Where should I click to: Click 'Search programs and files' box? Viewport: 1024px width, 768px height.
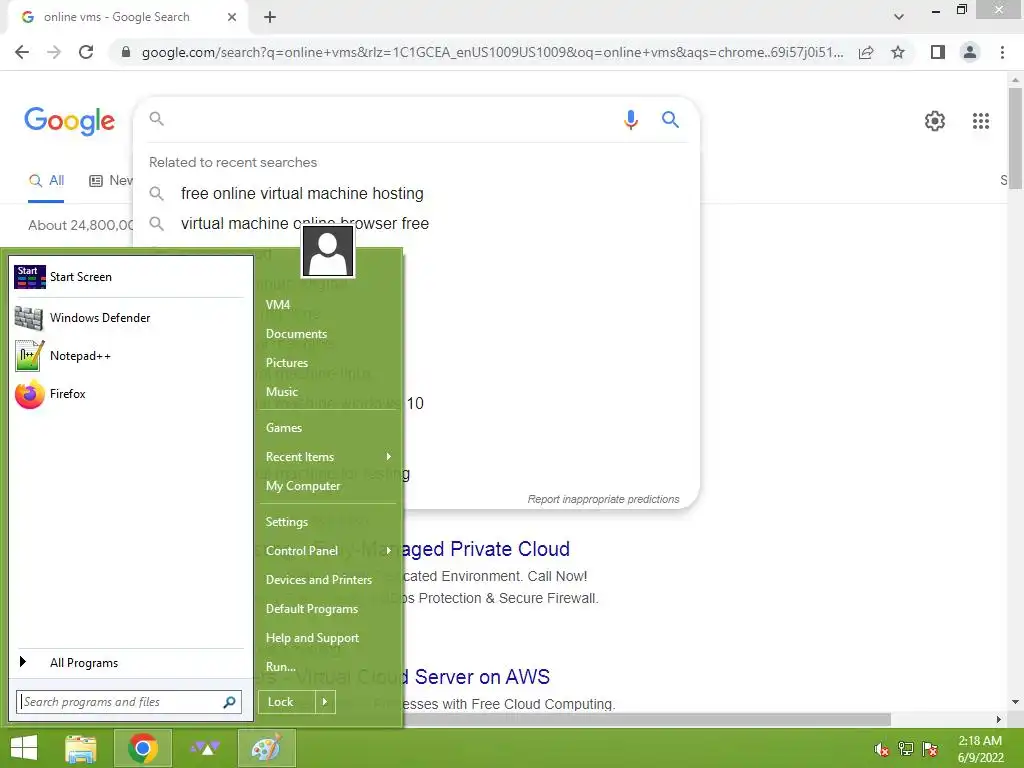point(120,702)
